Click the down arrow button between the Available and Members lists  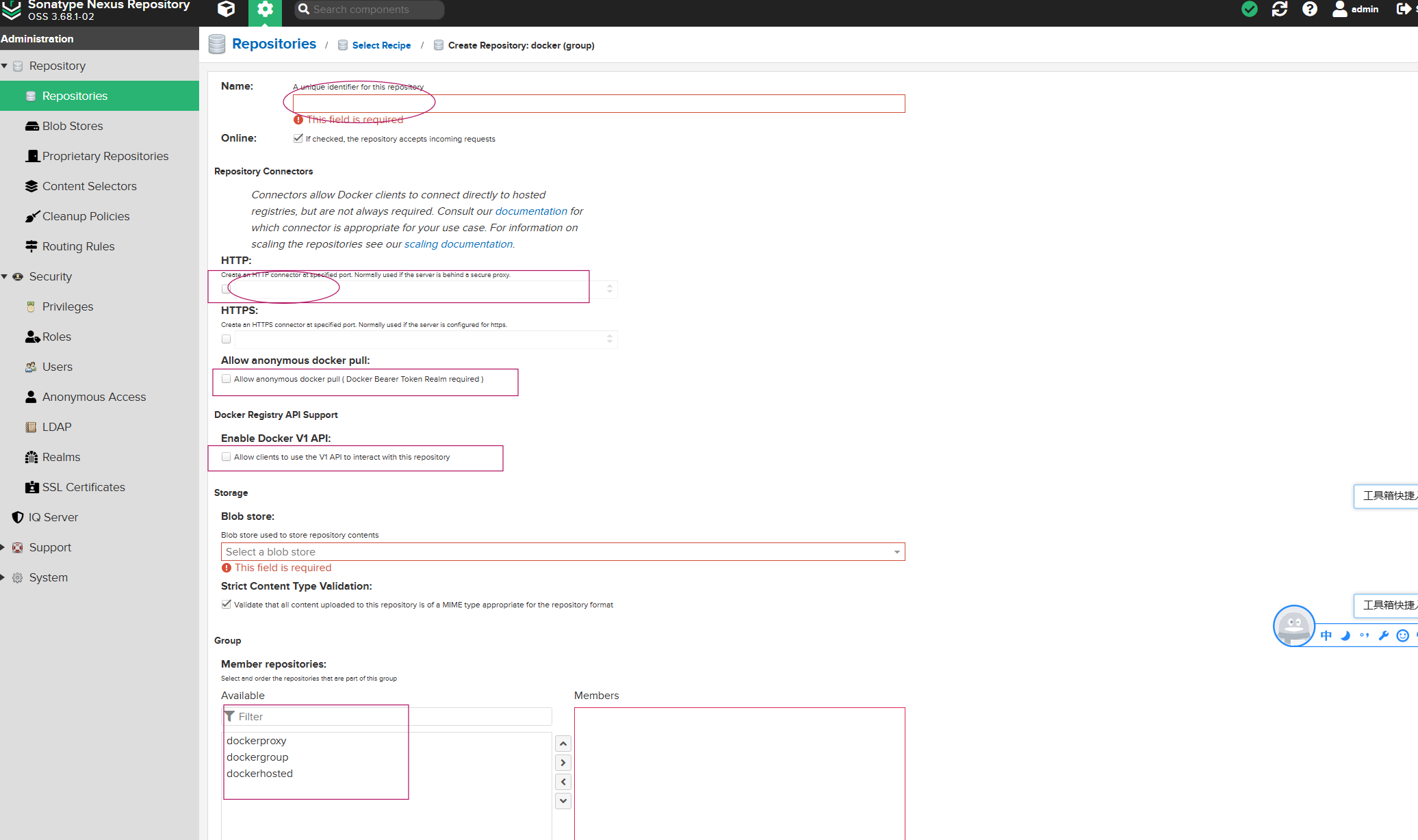point(563,801)
